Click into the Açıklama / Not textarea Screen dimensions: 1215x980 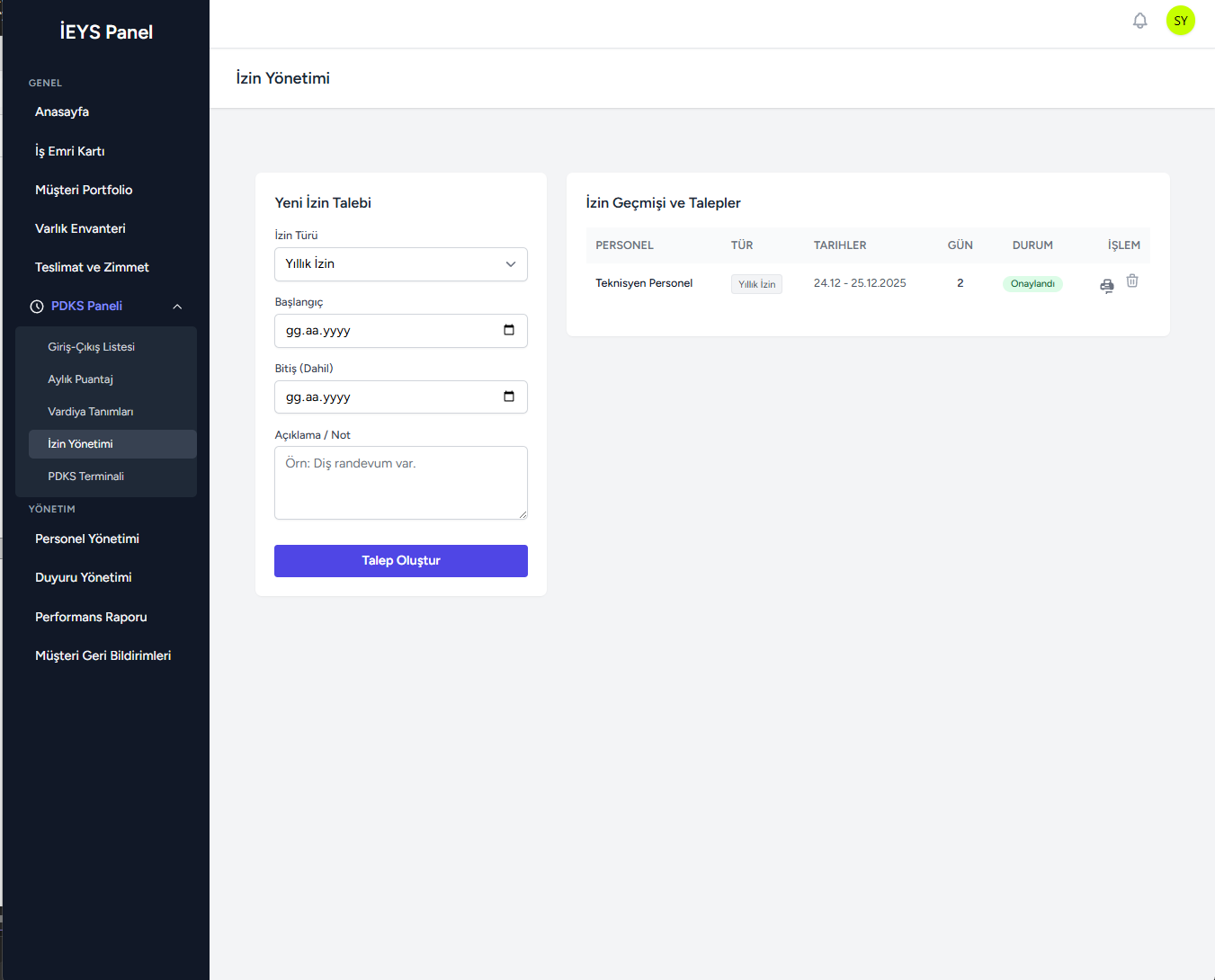pos(400,483)
